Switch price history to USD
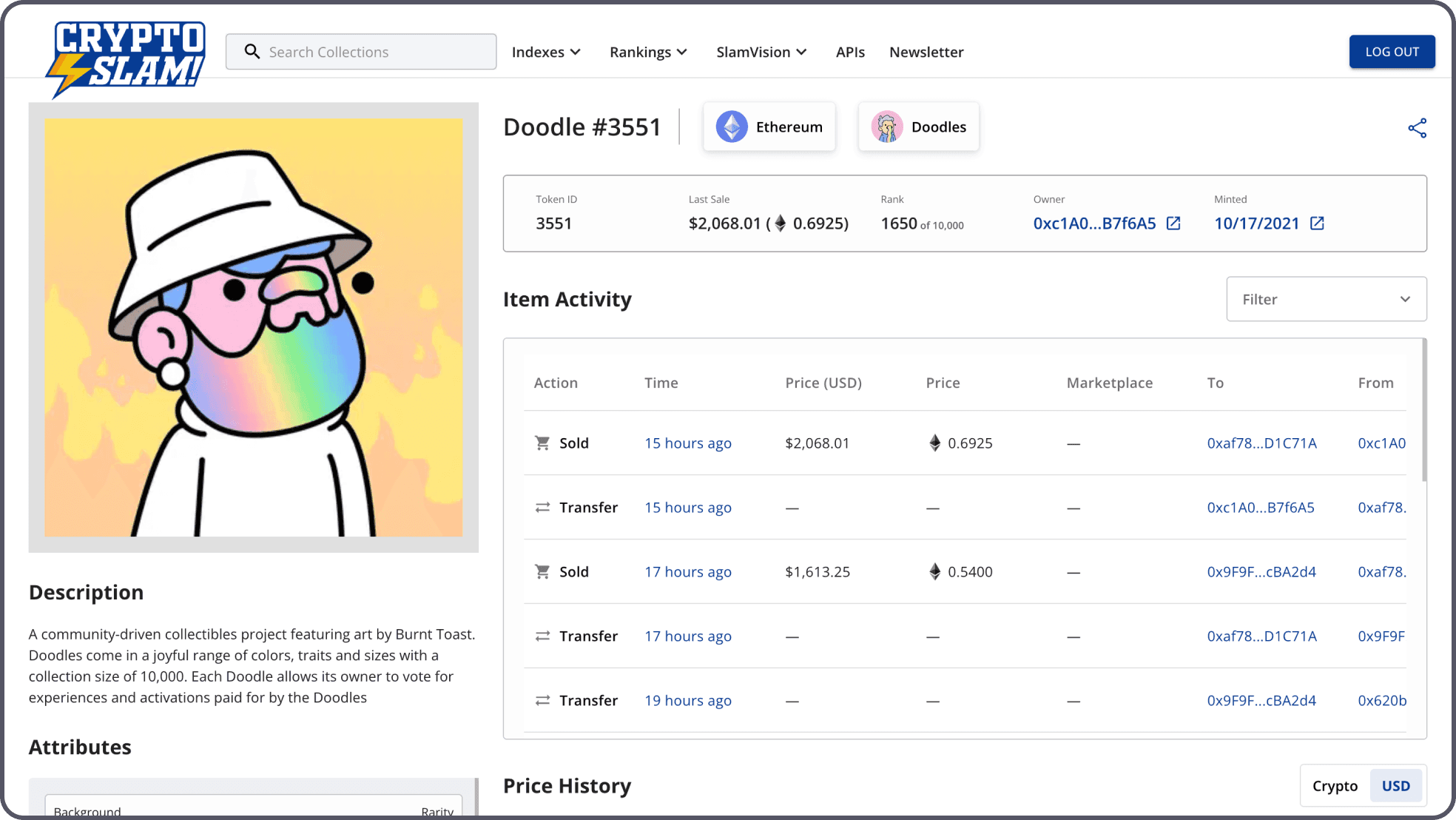Screen dimensions: 1456x820 pyautogui.click(x=1395, y=786)
